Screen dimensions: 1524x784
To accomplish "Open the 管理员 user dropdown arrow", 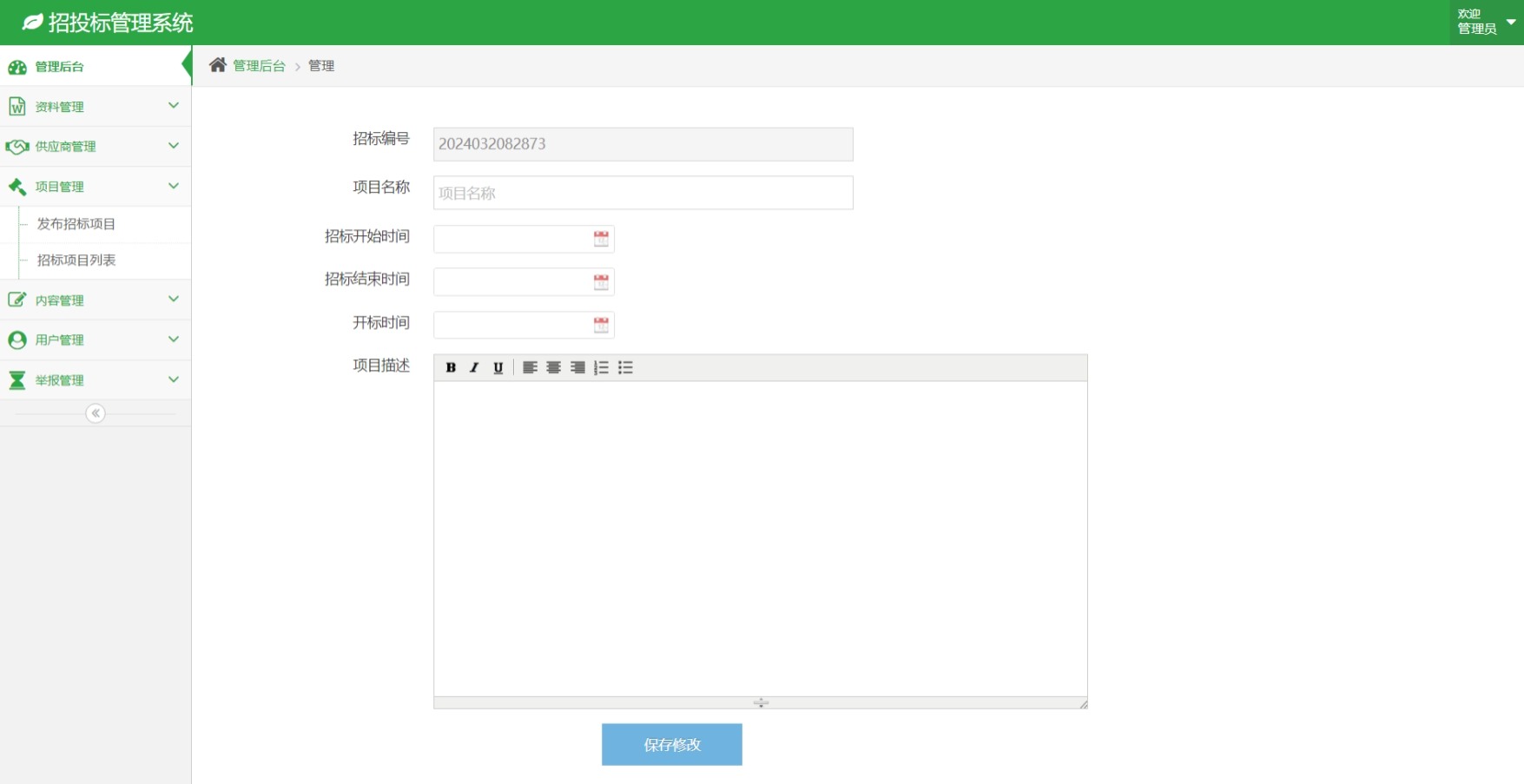I will tap(1511, 22).
